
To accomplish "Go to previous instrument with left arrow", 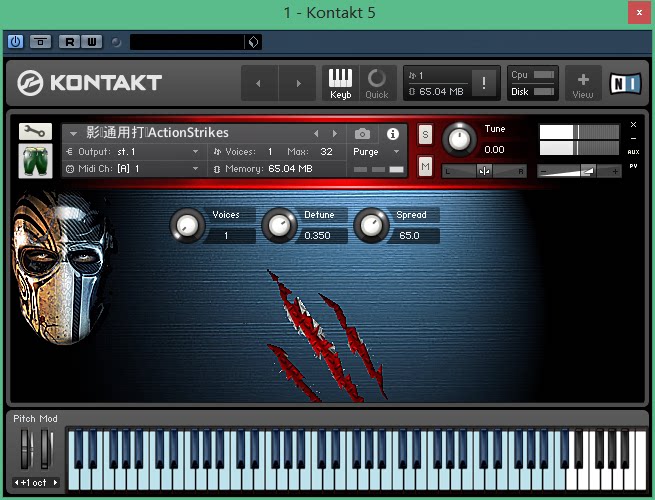I will point(259,83).
